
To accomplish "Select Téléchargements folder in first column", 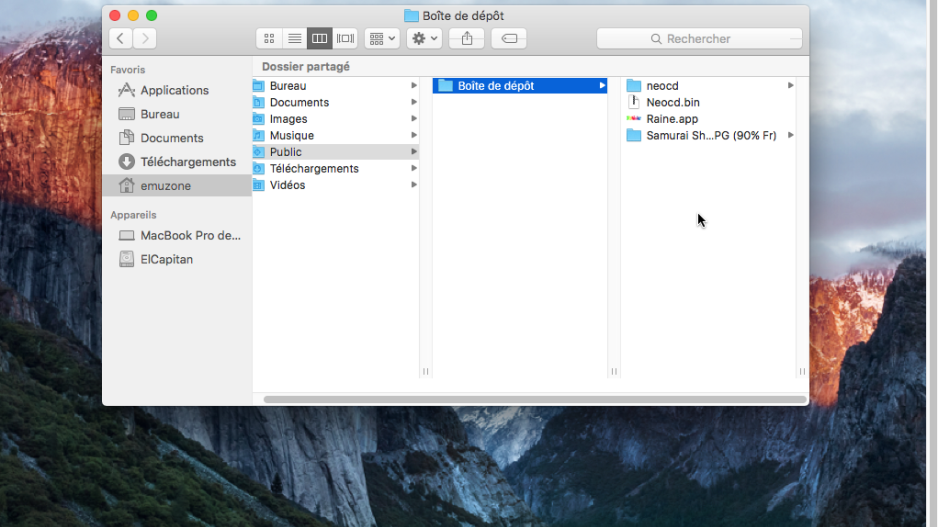I will tap(335, 169).
